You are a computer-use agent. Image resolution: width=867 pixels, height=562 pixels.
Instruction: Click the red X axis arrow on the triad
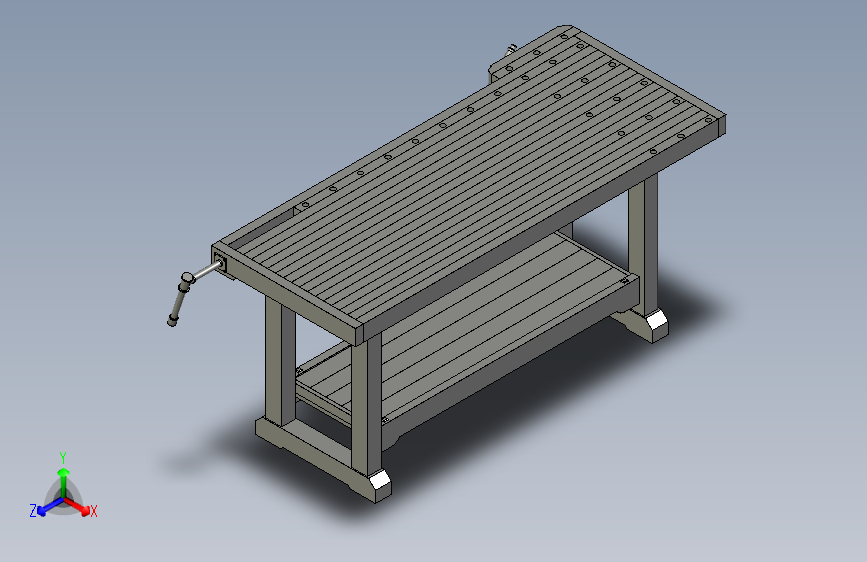pos(77,506)
